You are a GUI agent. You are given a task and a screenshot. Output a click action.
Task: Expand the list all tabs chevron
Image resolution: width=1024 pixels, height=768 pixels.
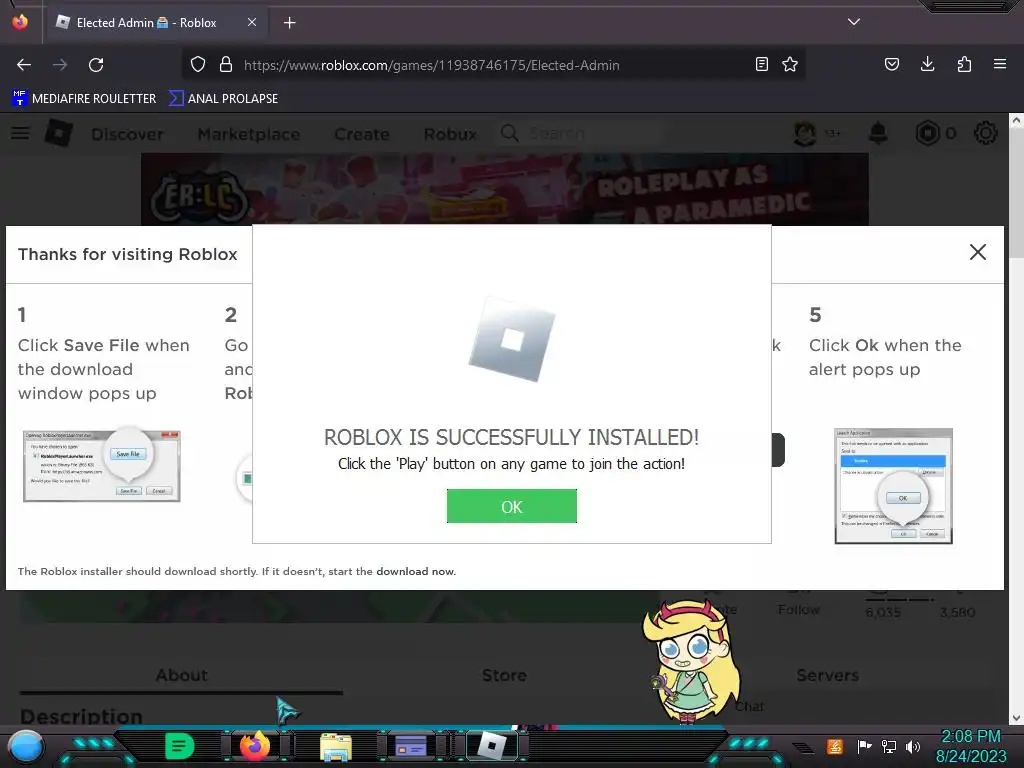854,22
